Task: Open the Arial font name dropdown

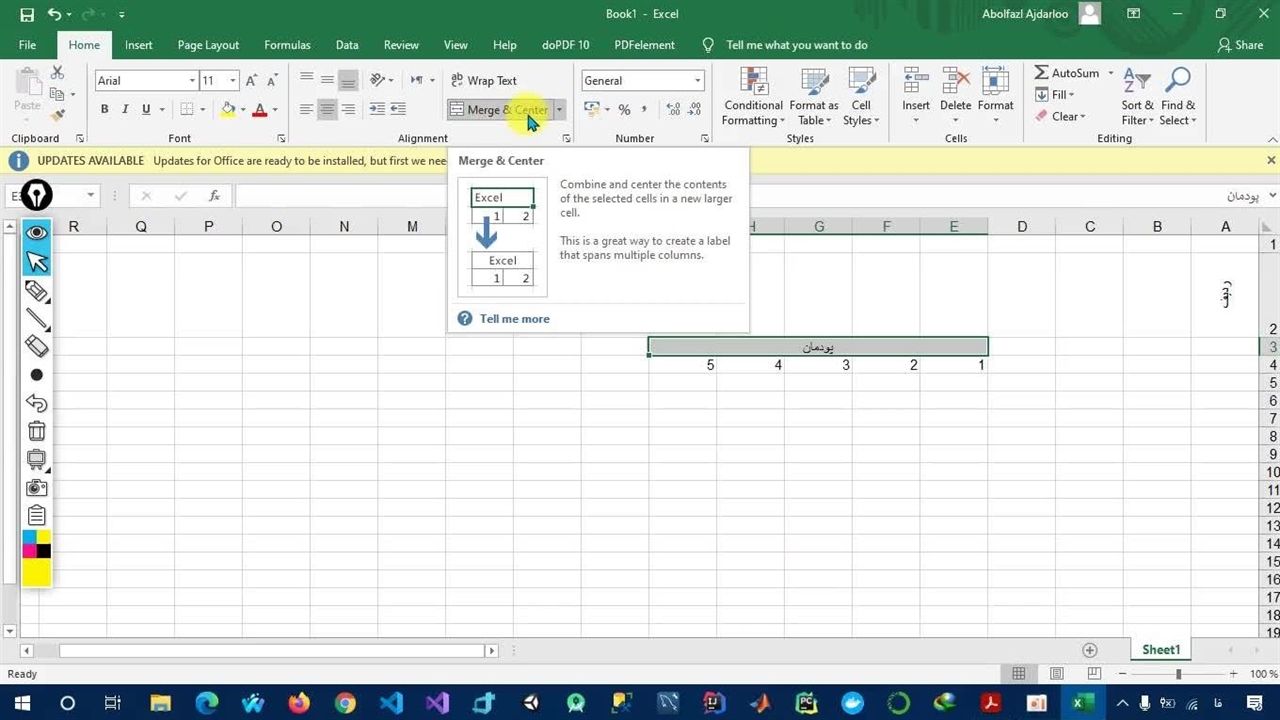Action: [x=192, y=81]
